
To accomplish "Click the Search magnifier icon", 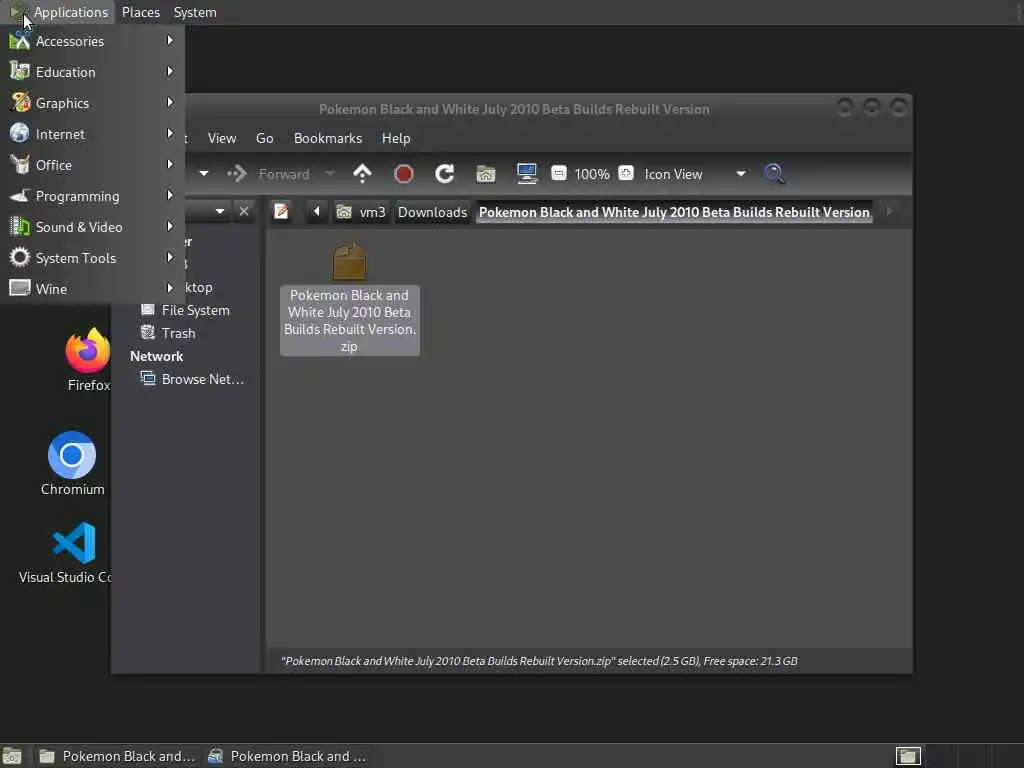I will [774, 174].
